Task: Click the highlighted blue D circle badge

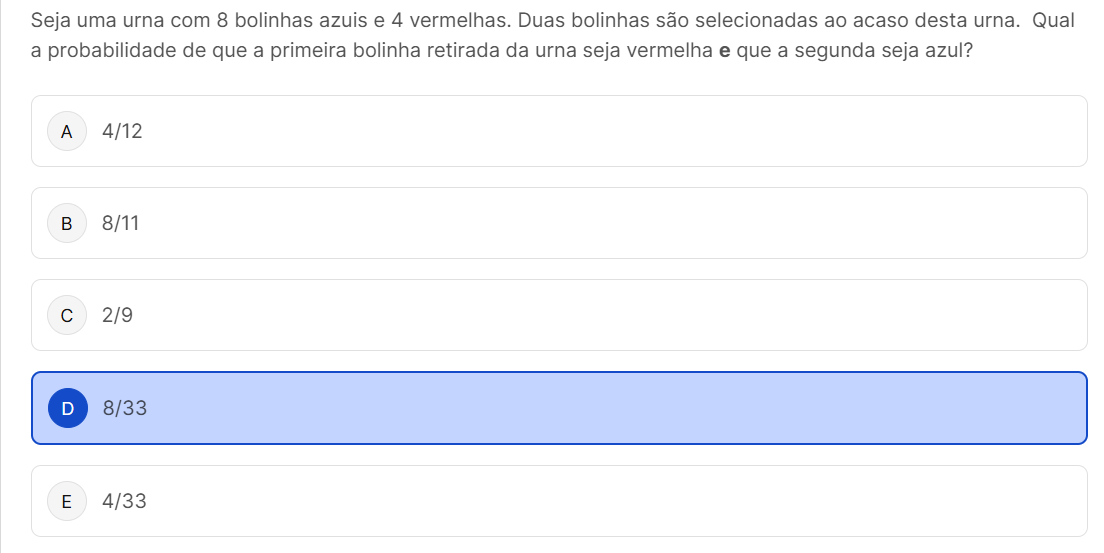Action: (x=68, y=408)
